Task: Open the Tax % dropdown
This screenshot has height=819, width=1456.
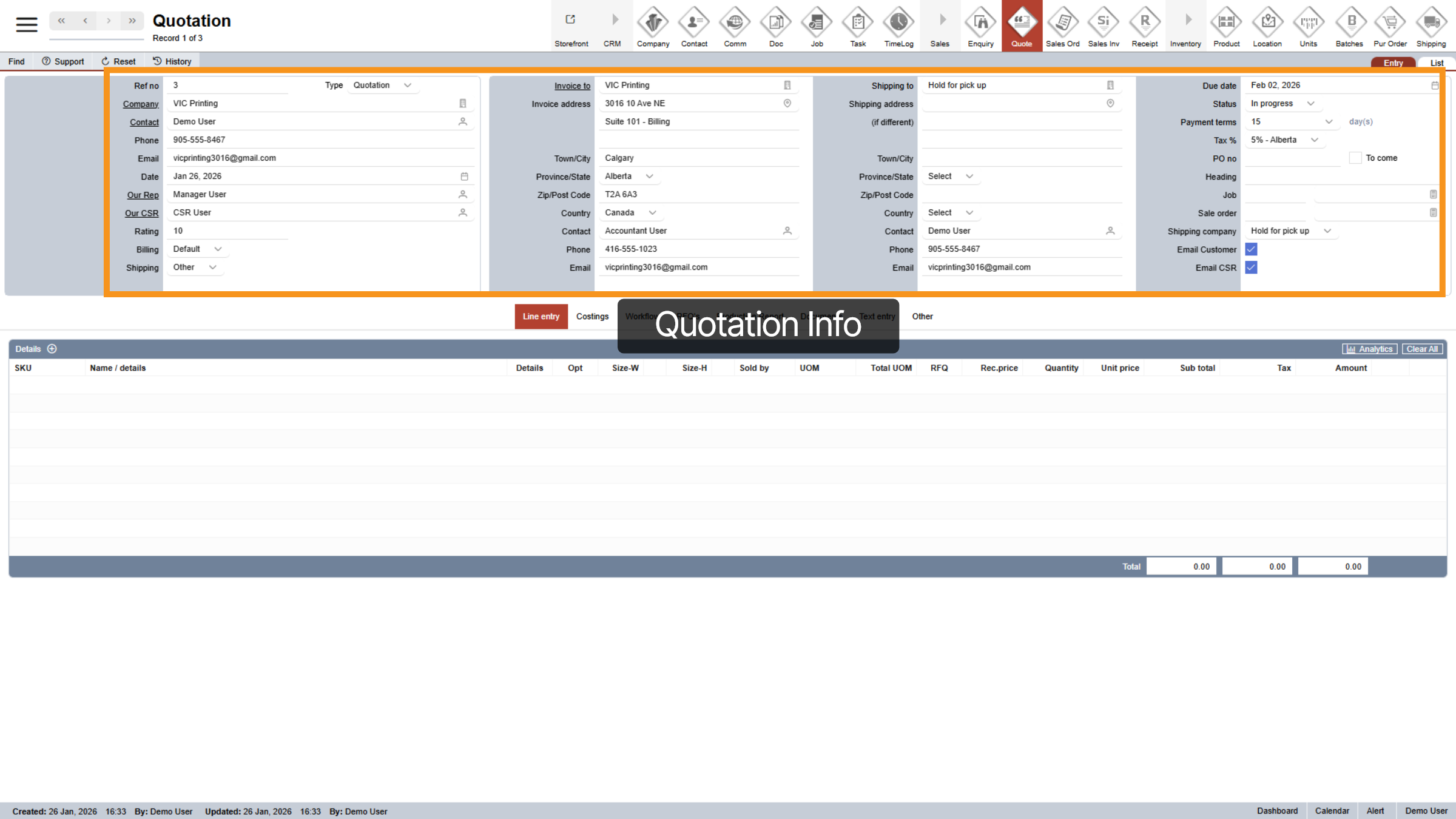Action: coord(1284,140)
